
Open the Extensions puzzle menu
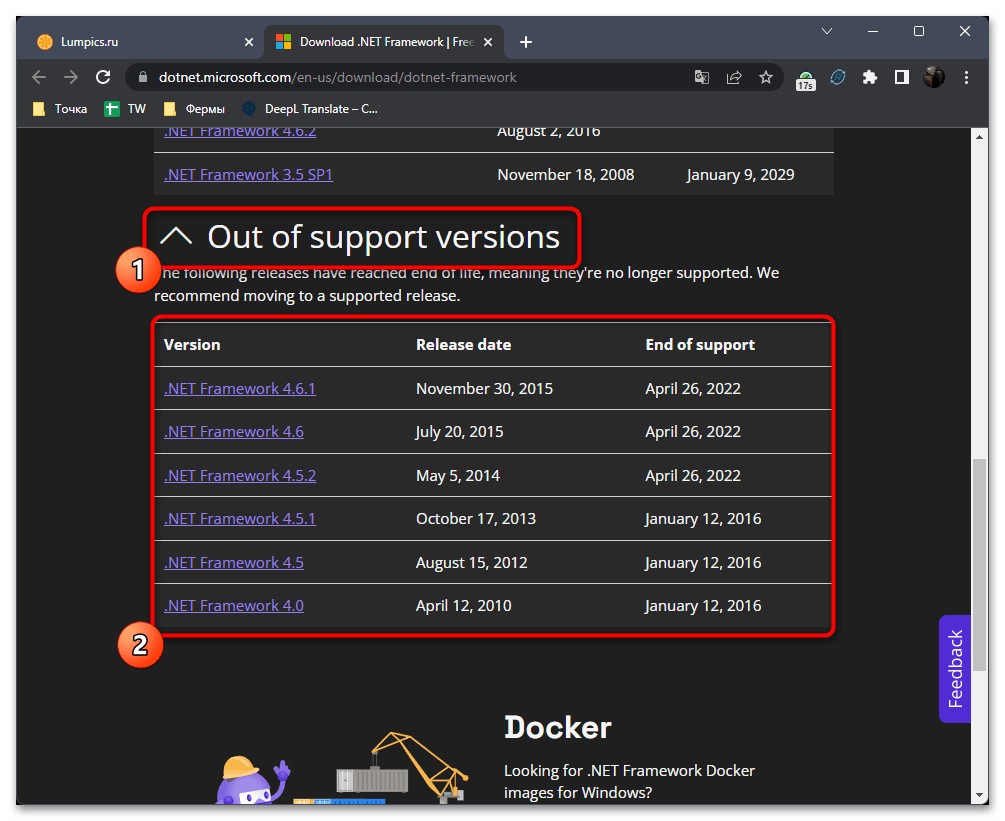[x=870, y=78]
